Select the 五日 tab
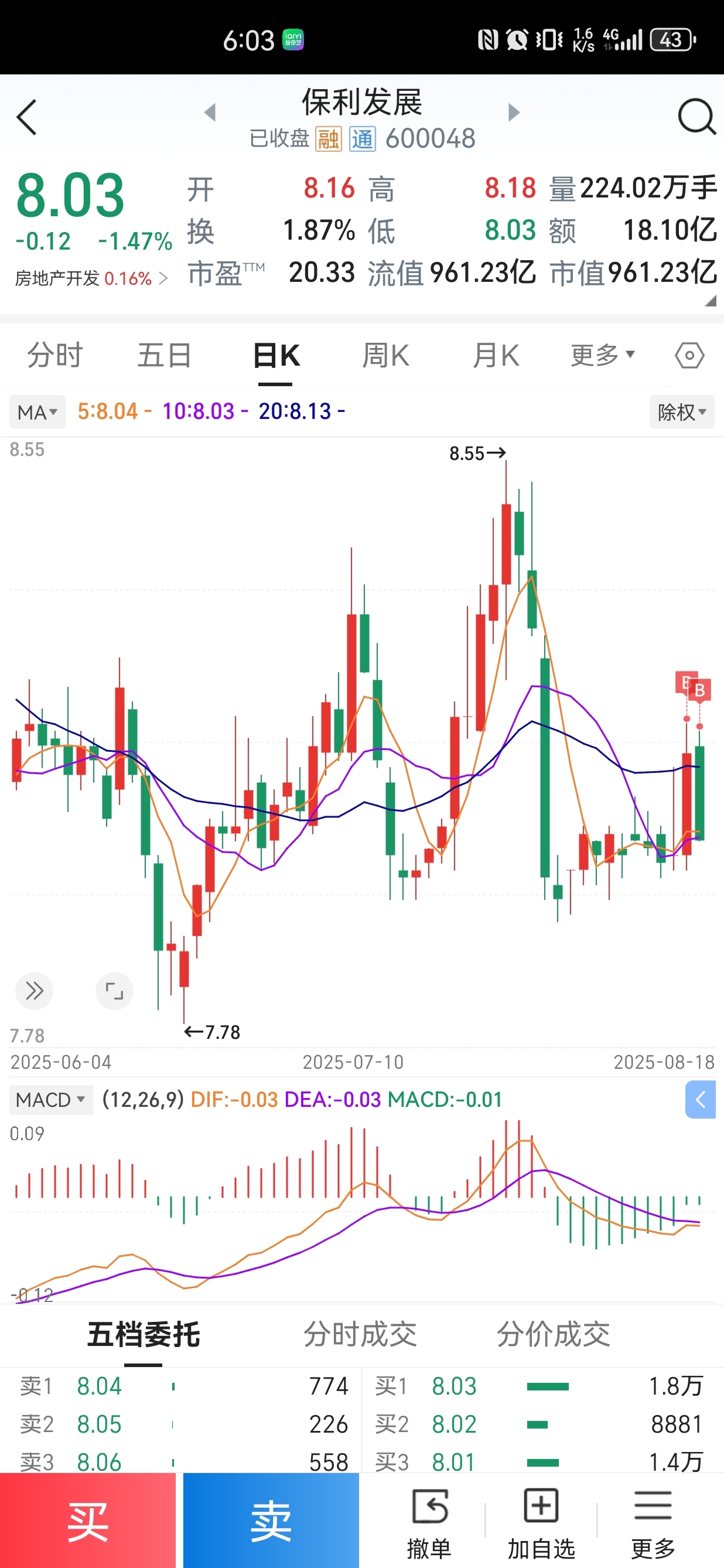The height and width of the screenshot is (1568, 724). (164, 356)
